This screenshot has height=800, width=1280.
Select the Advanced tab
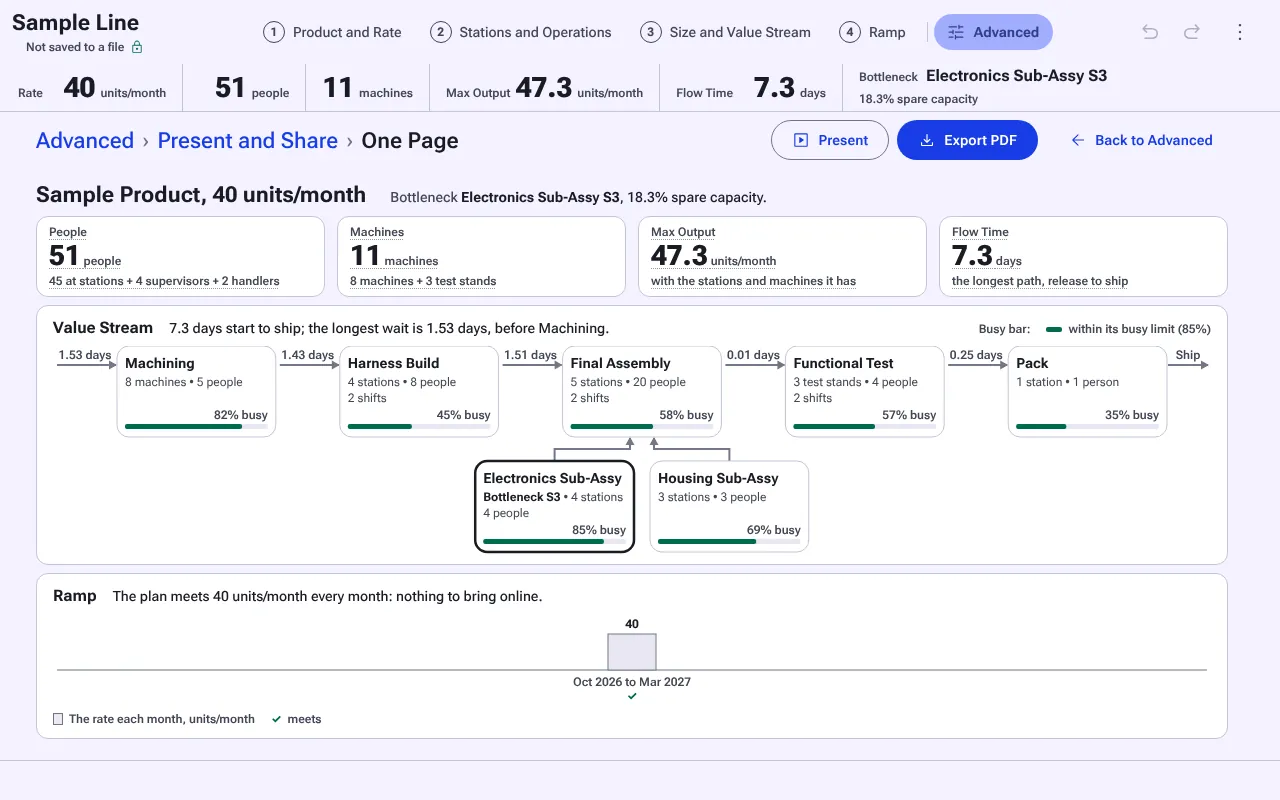(x=993, y=32)
